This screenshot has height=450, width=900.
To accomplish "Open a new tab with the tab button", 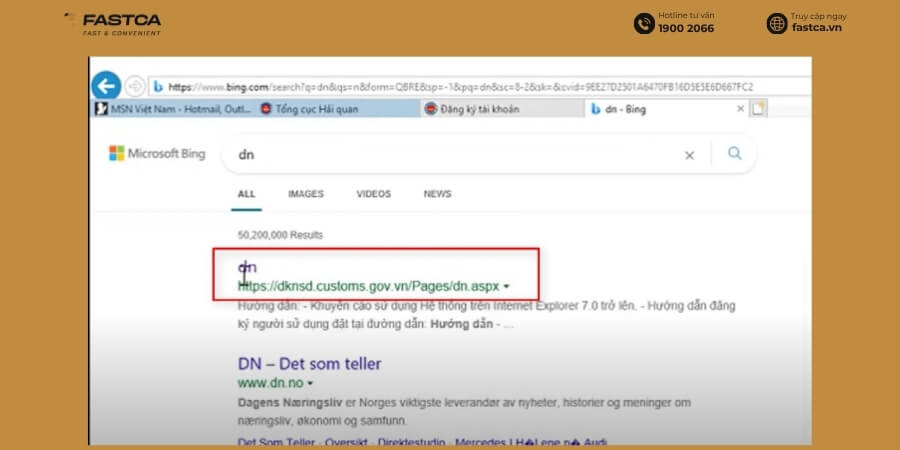I will click(759, 108).
